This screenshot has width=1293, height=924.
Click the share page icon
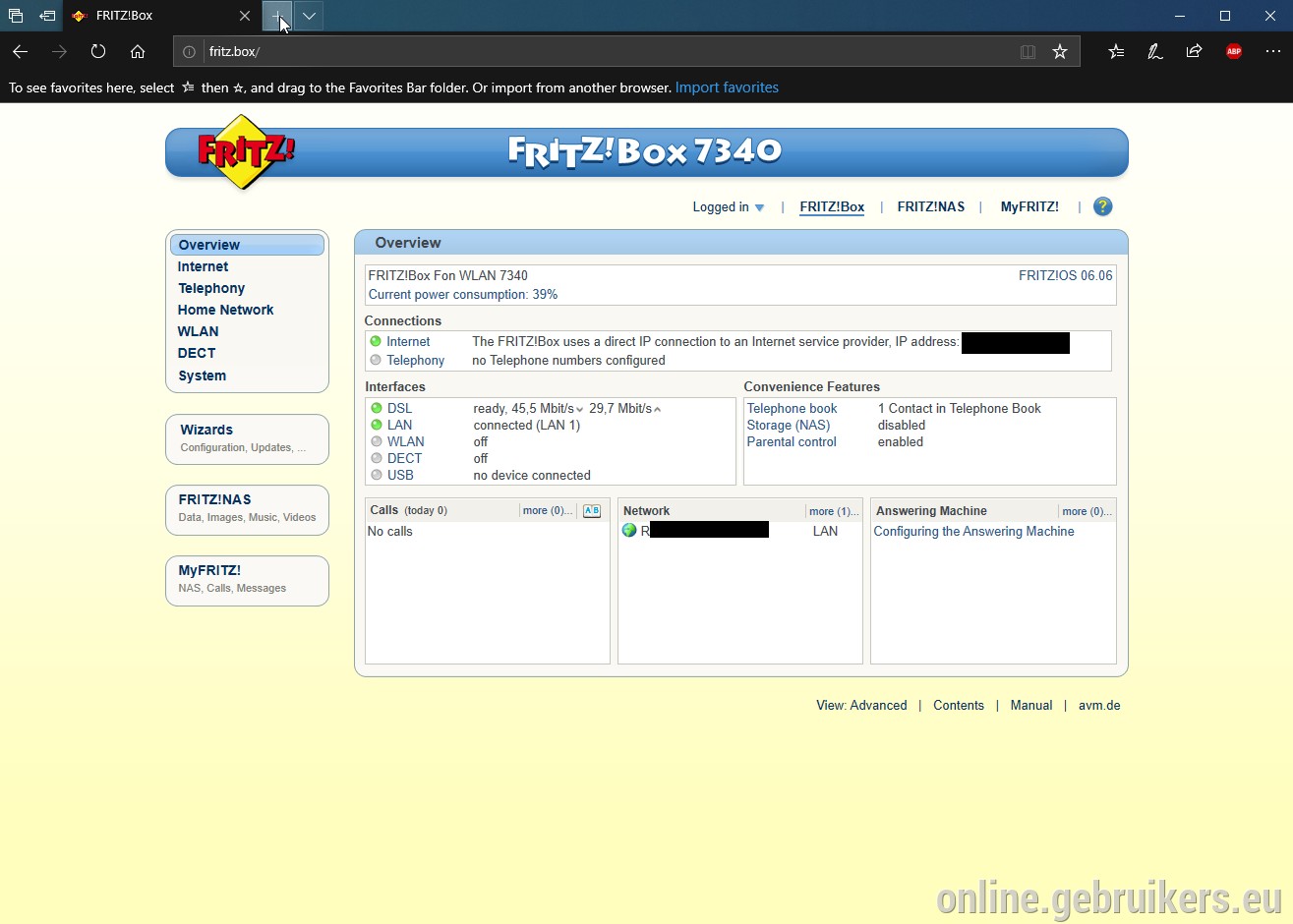click(x=1194, y=51)
